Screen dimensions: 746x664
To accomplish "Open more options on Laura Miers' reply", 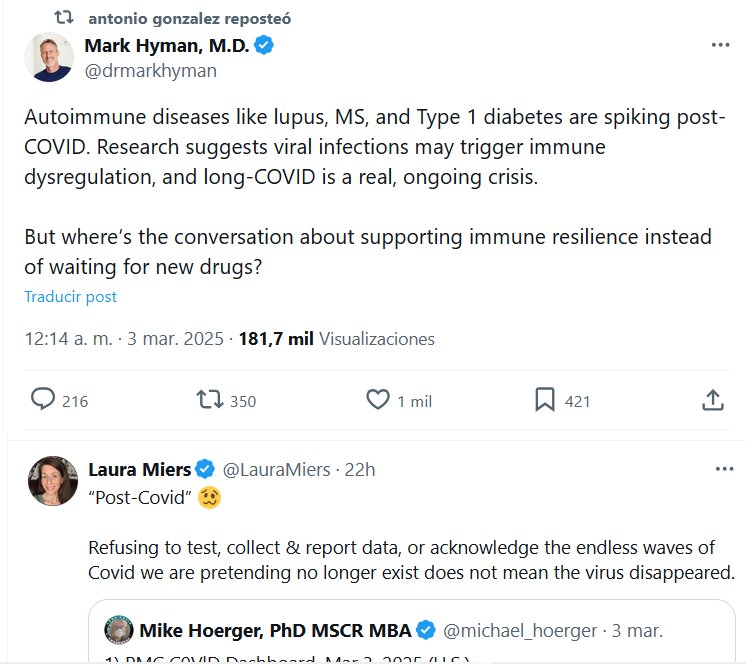I will click(724, 469).
